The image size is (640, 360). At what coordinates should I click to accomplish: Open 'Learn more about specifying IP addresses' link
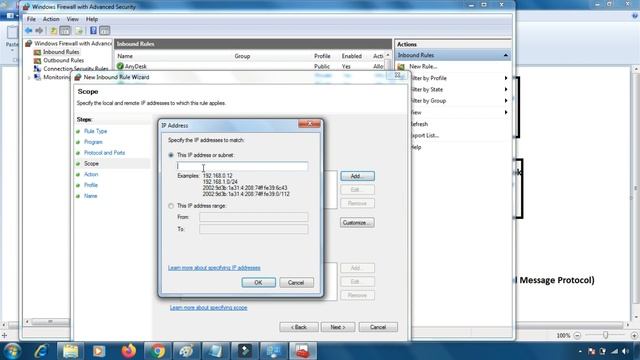coord(214,268)
